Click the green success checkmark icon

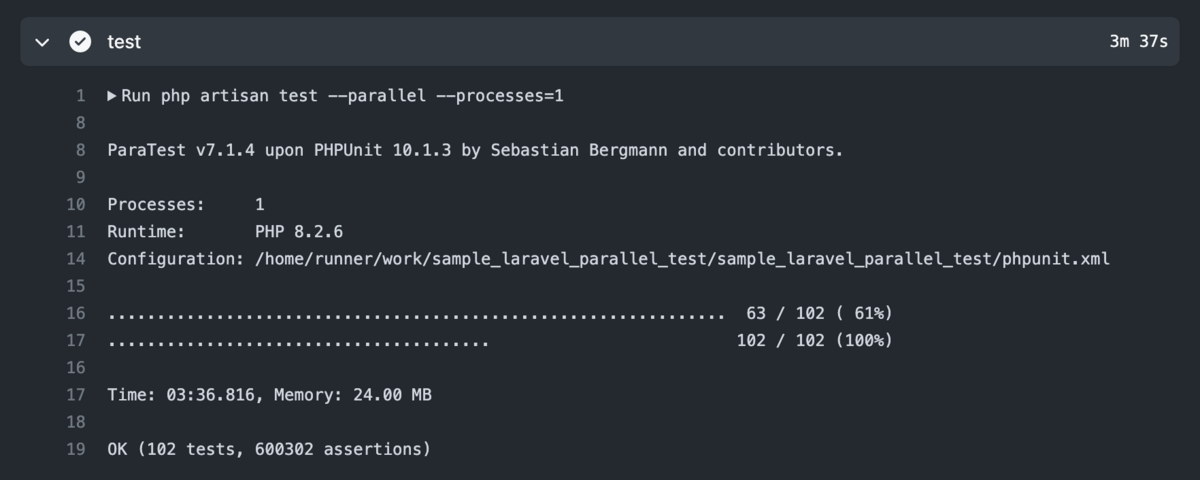pyautogui.click(x=80, y=42)
